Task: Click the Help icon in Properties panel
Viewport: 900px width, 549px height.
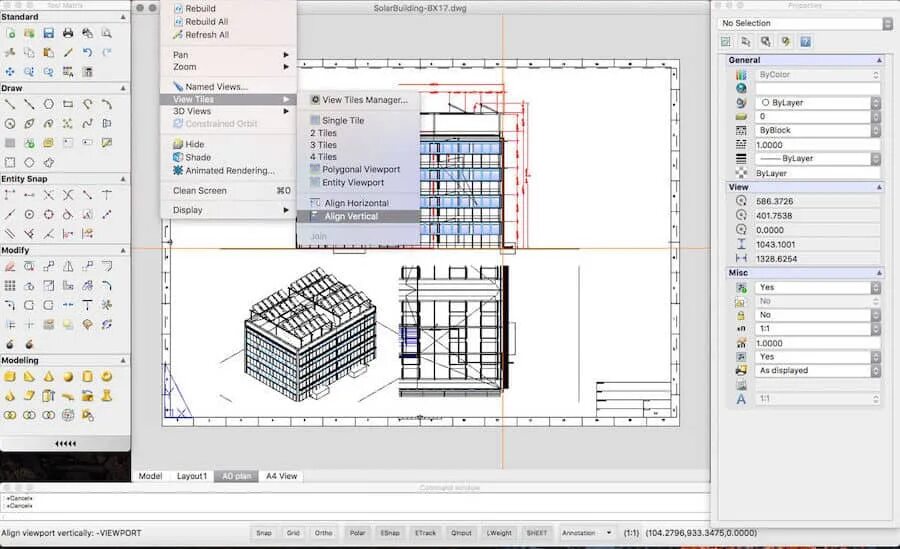Action: [805, 41]
